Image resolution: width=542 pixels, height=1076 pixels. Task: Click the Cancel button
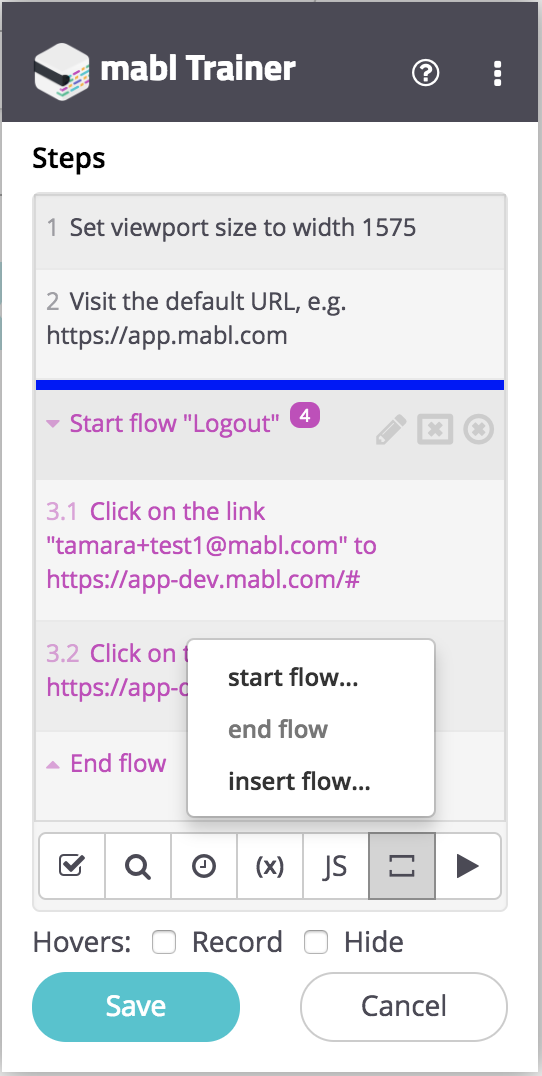point(404,1007)
